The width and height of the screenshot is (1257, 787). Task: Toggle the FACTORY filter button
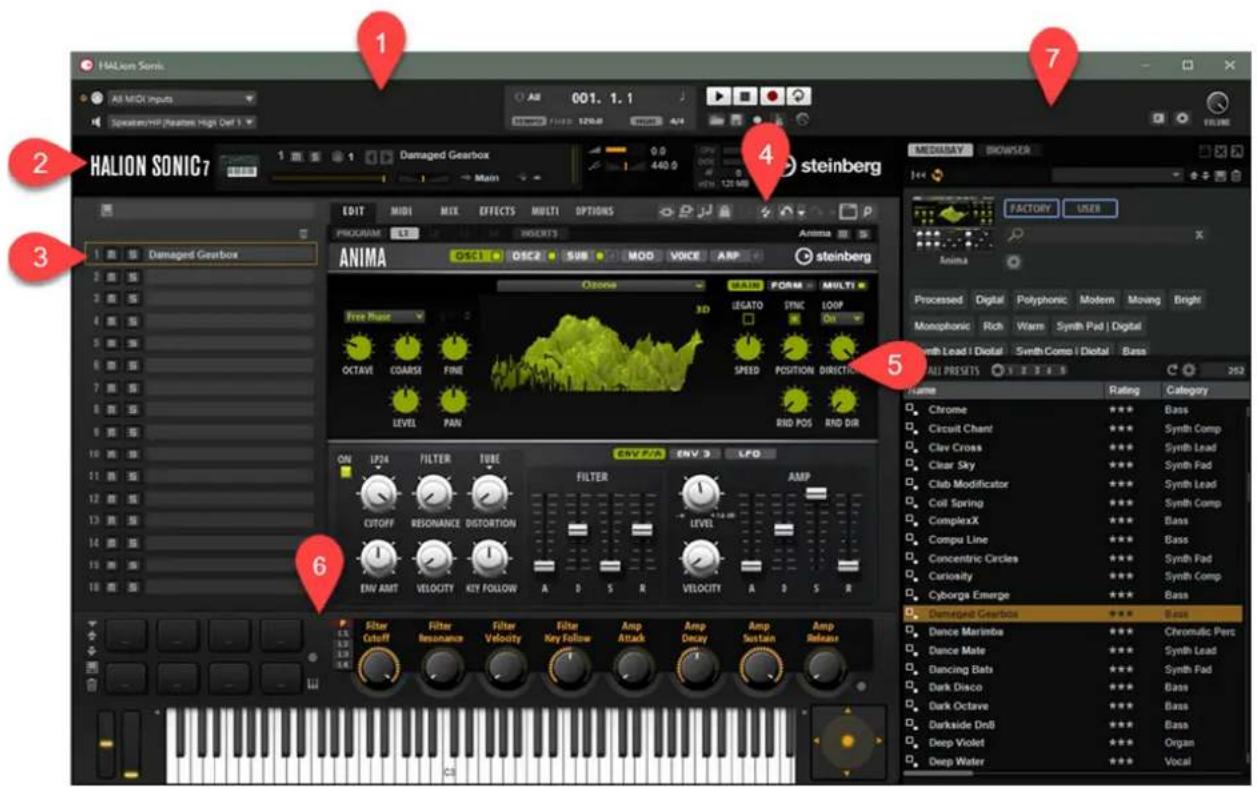1030,209
